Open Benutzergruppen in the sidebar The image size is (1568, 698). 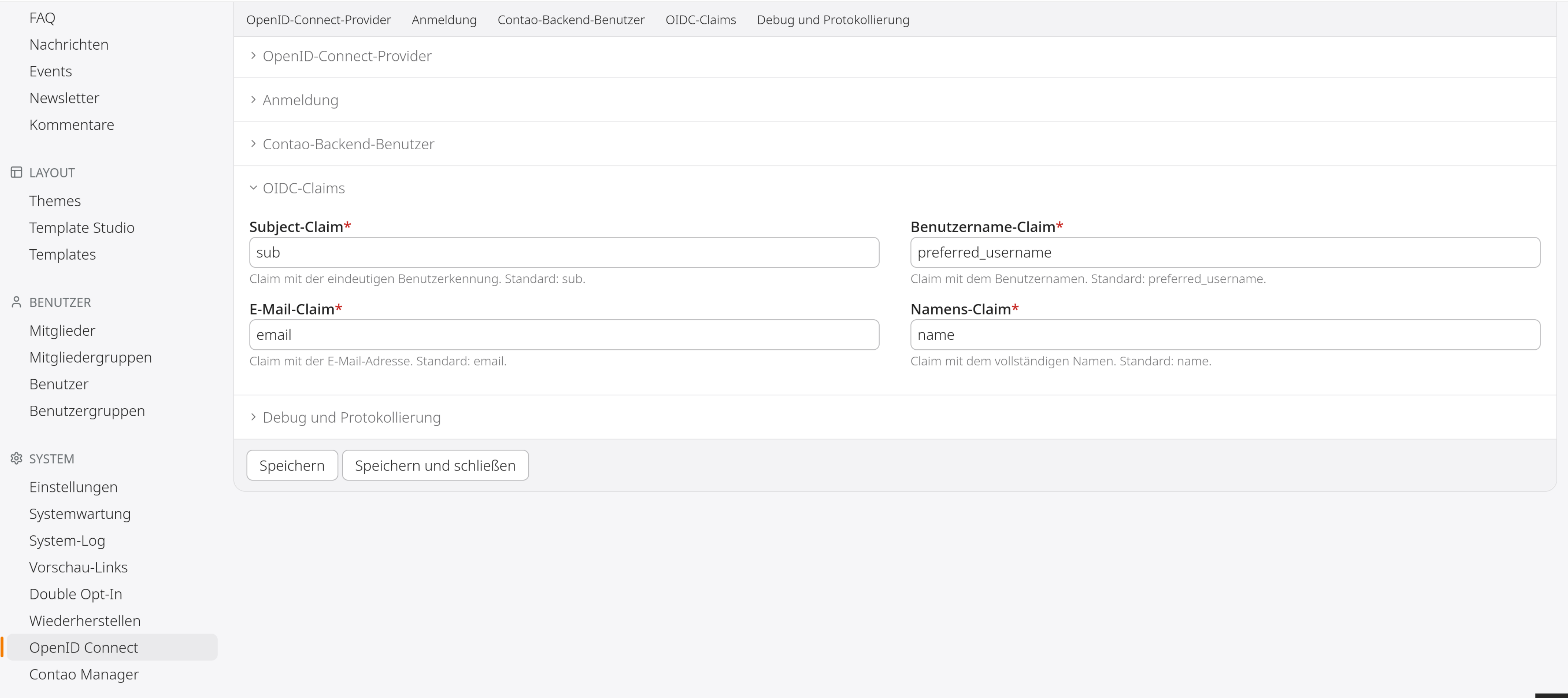[87, 411]
